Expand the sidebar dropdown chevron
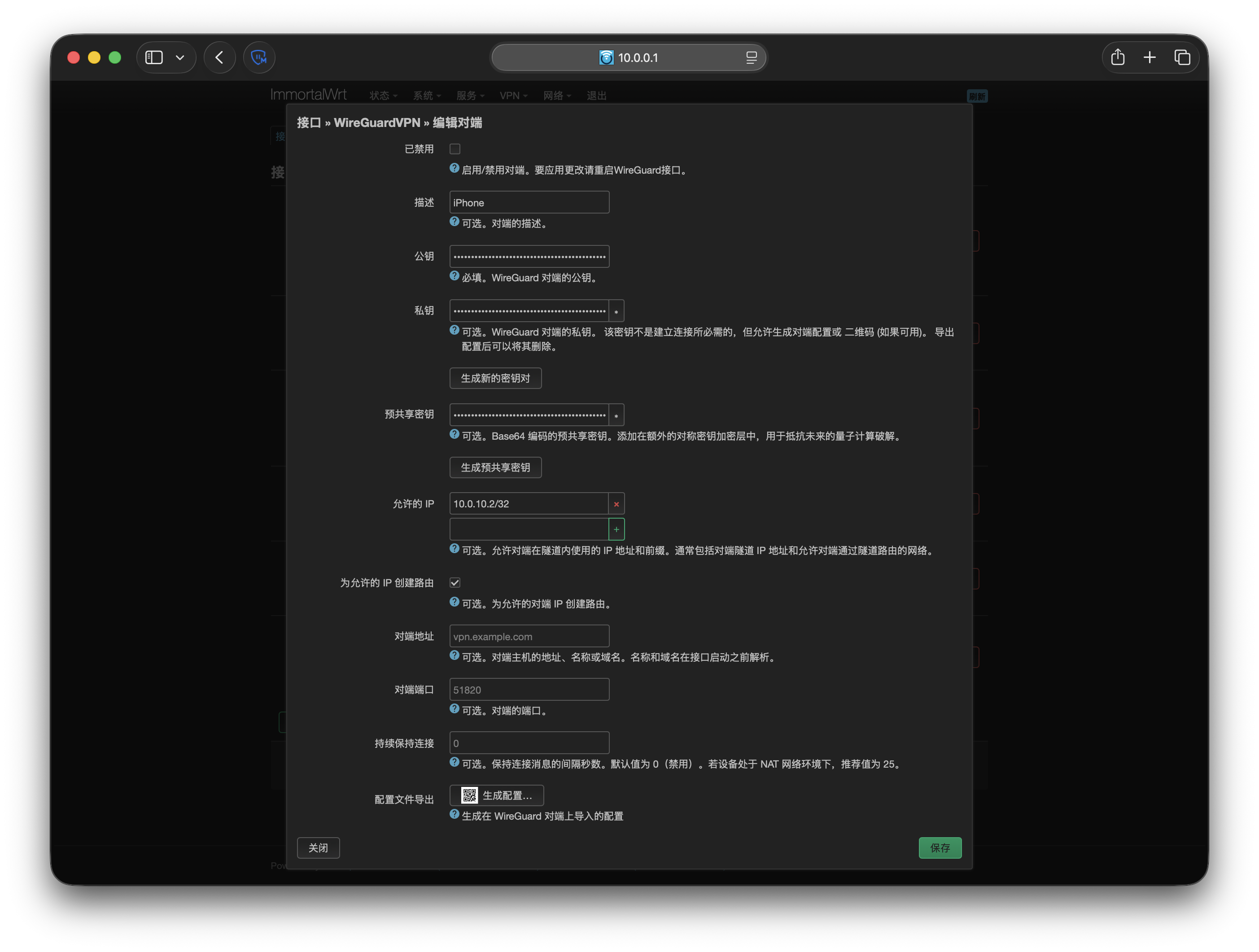The width and height of the screenshot is (1259, 952). coord(180,57)
